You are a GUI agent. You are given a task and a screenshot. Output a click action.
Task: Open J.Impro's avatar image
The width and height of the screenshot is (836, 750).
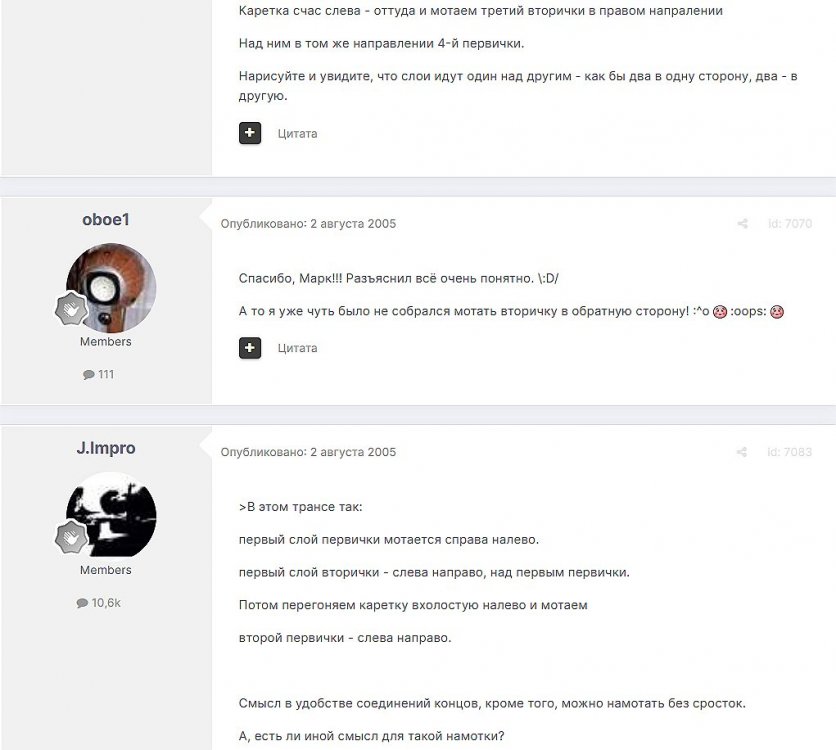coord(111,516)
